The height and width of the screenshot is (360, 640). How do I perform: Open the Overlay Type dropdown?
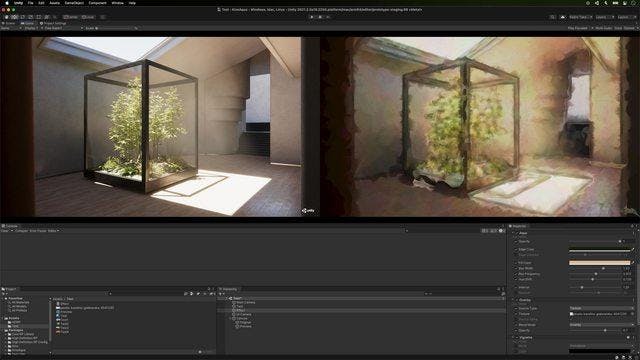tap(602, 309)
